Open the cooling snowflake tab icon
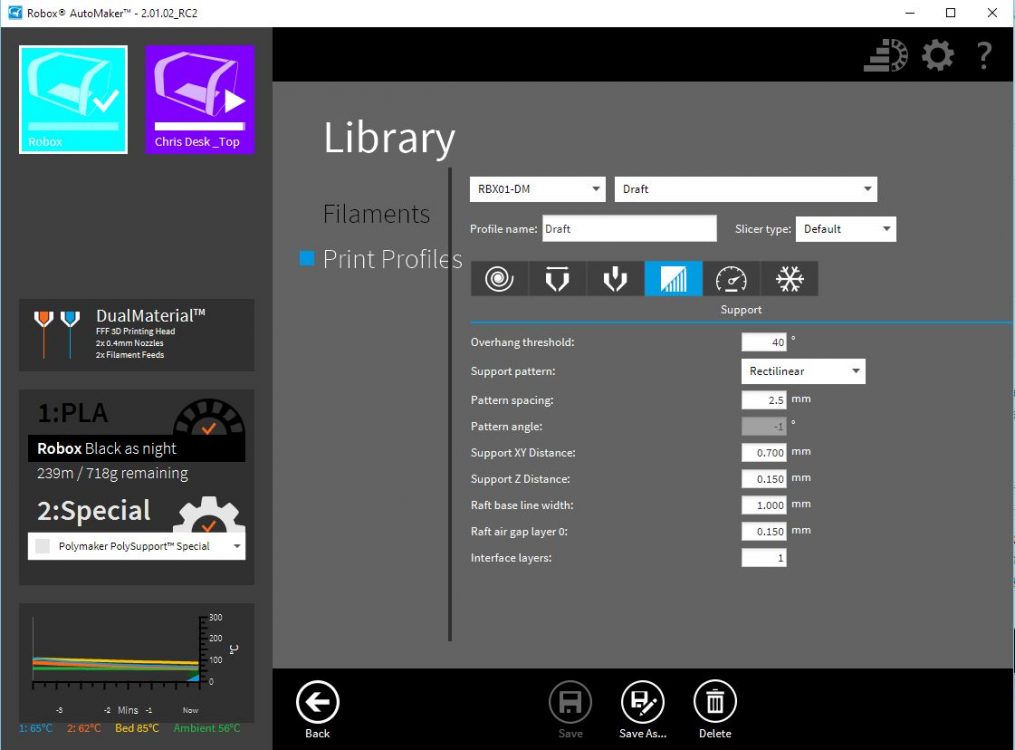This screenshot has height=750, width=1015. click(790, 279)
